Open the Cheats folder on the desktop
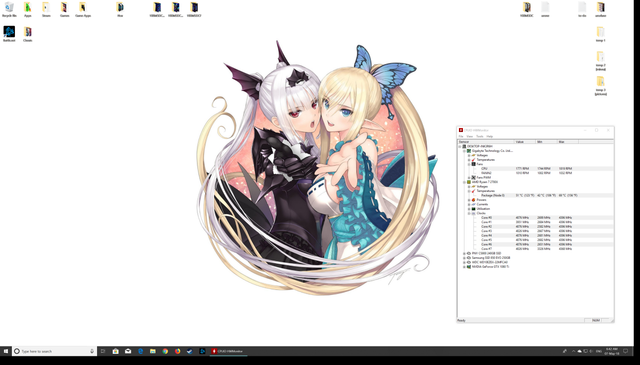The width and height of the screenshot is (640, 365). (x=27, y=34)
